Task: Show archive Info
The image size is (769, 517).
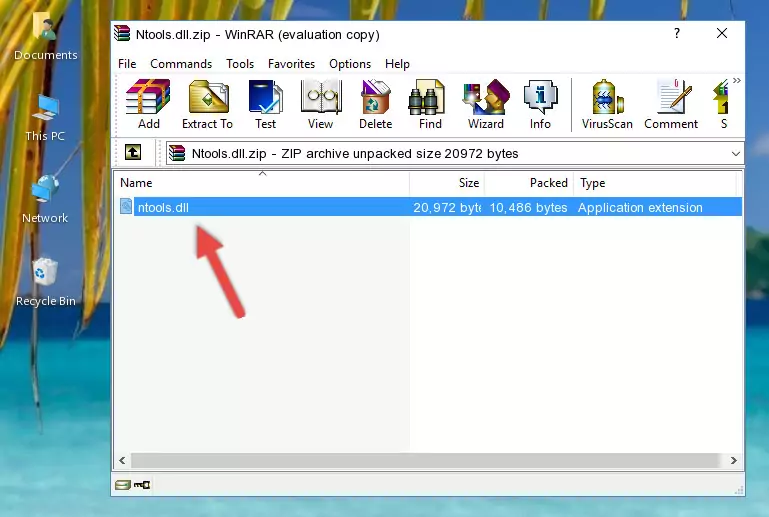Action: [540, 104]
